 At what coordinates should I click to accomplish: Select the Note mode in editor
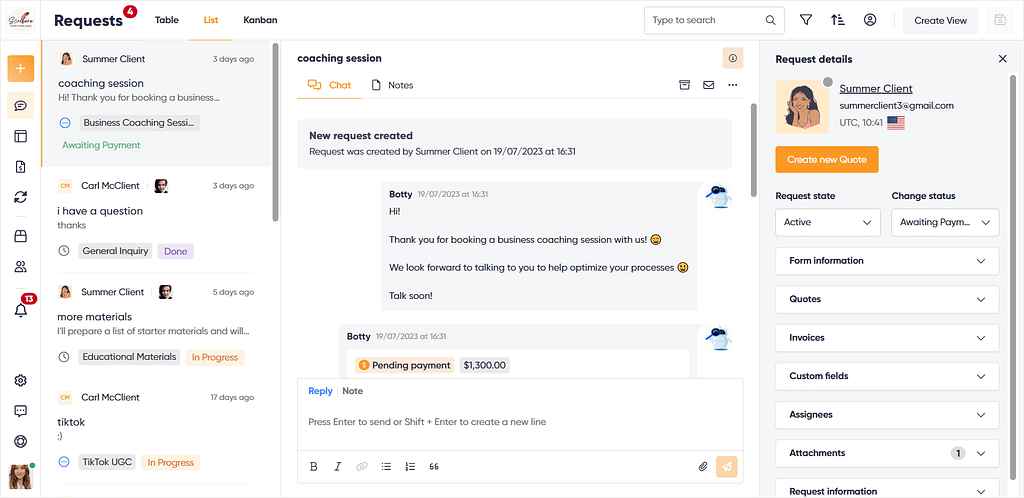click(x=353, y=391)
